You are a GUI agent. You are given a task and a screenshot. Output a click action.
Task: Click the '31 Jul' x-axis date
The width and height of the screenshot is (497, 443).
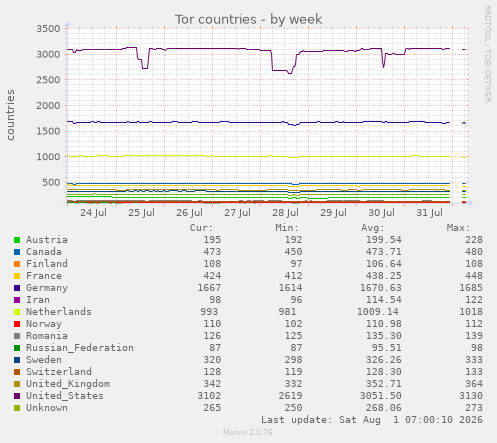point(429,213)
